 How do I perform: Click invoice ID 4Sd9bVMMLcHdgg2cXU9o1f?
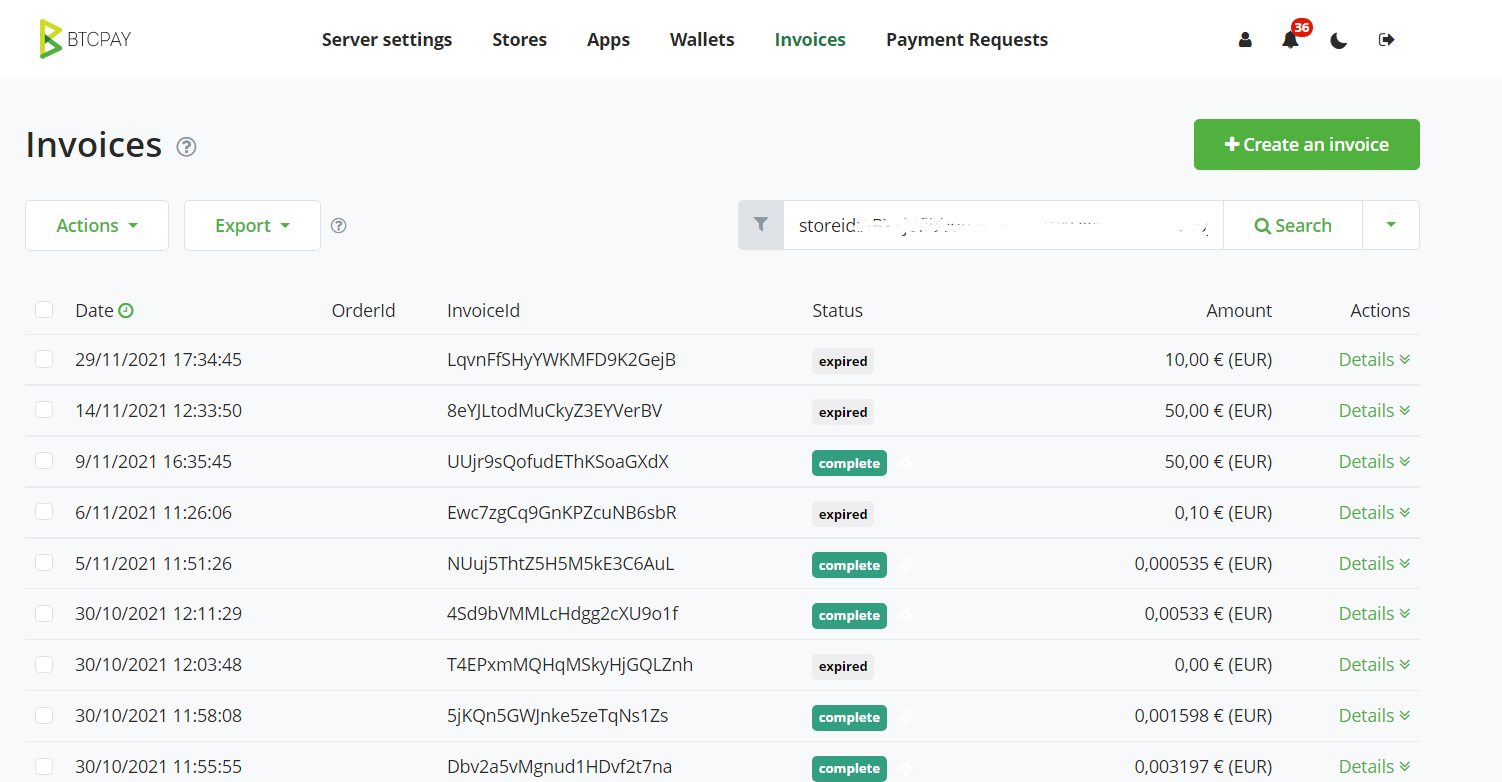563,613
